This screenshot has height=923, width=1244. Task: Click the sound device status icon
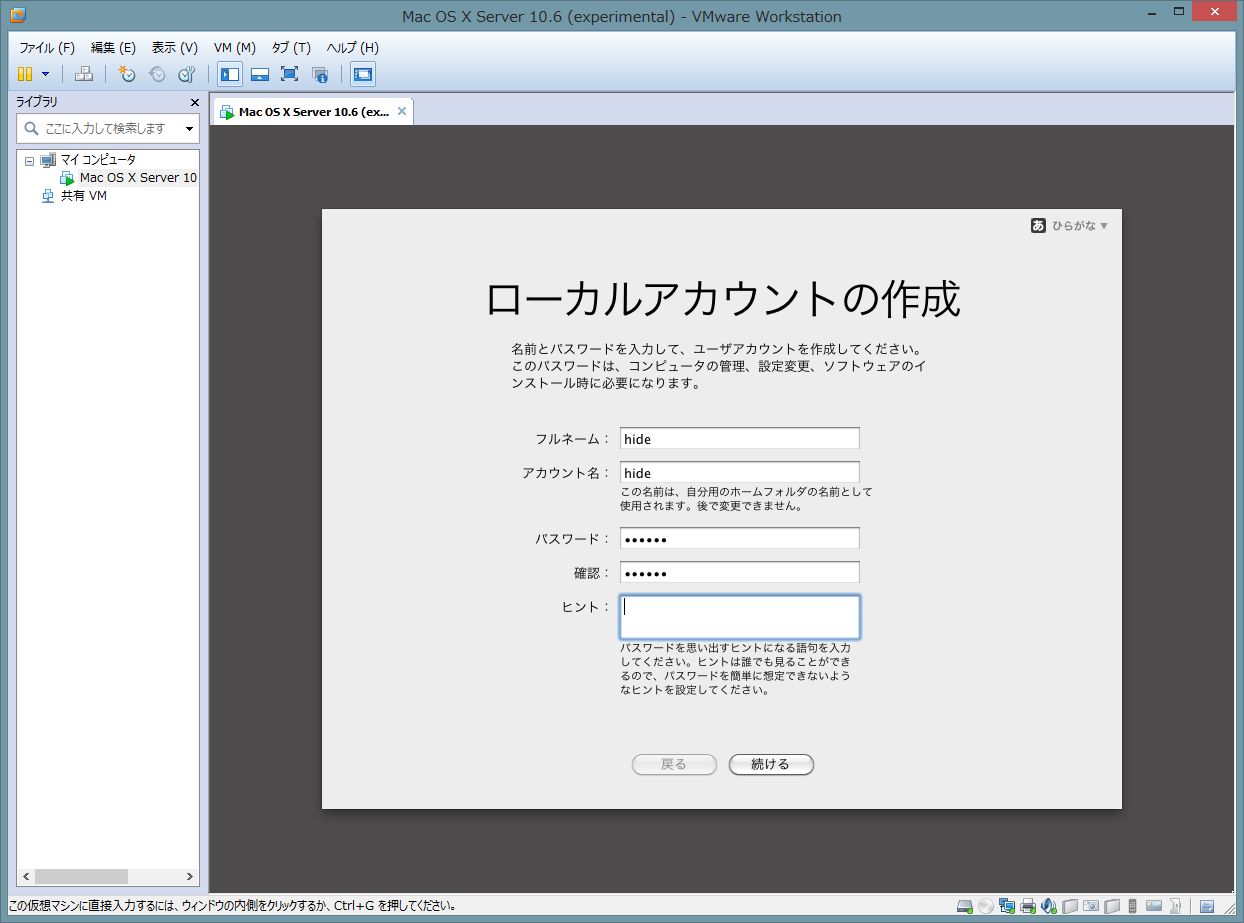tap(1049, 907)
